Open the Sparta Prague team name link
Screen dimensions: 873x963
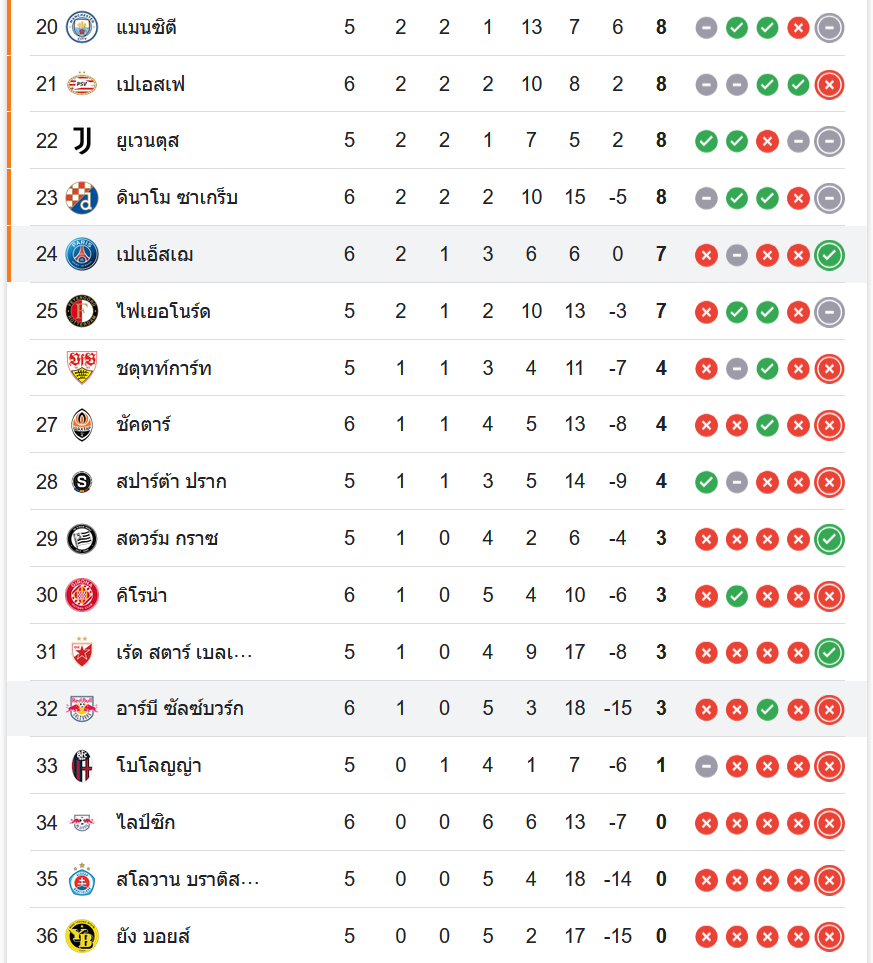(171, 482)
